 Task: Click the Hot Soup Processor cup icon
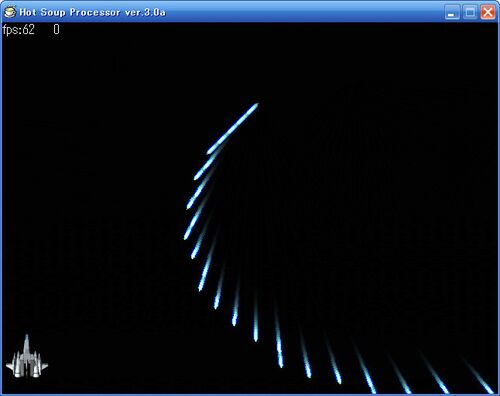[10, 12]
